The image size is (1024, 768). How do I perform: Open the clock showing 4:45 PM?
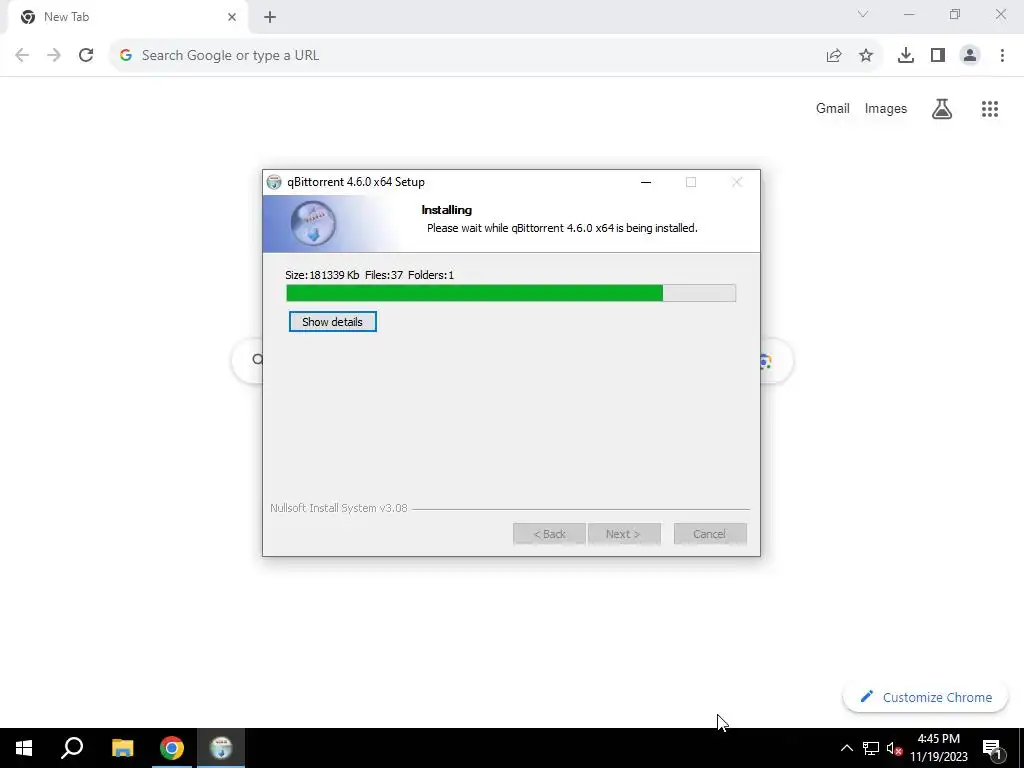click(939, 748)
